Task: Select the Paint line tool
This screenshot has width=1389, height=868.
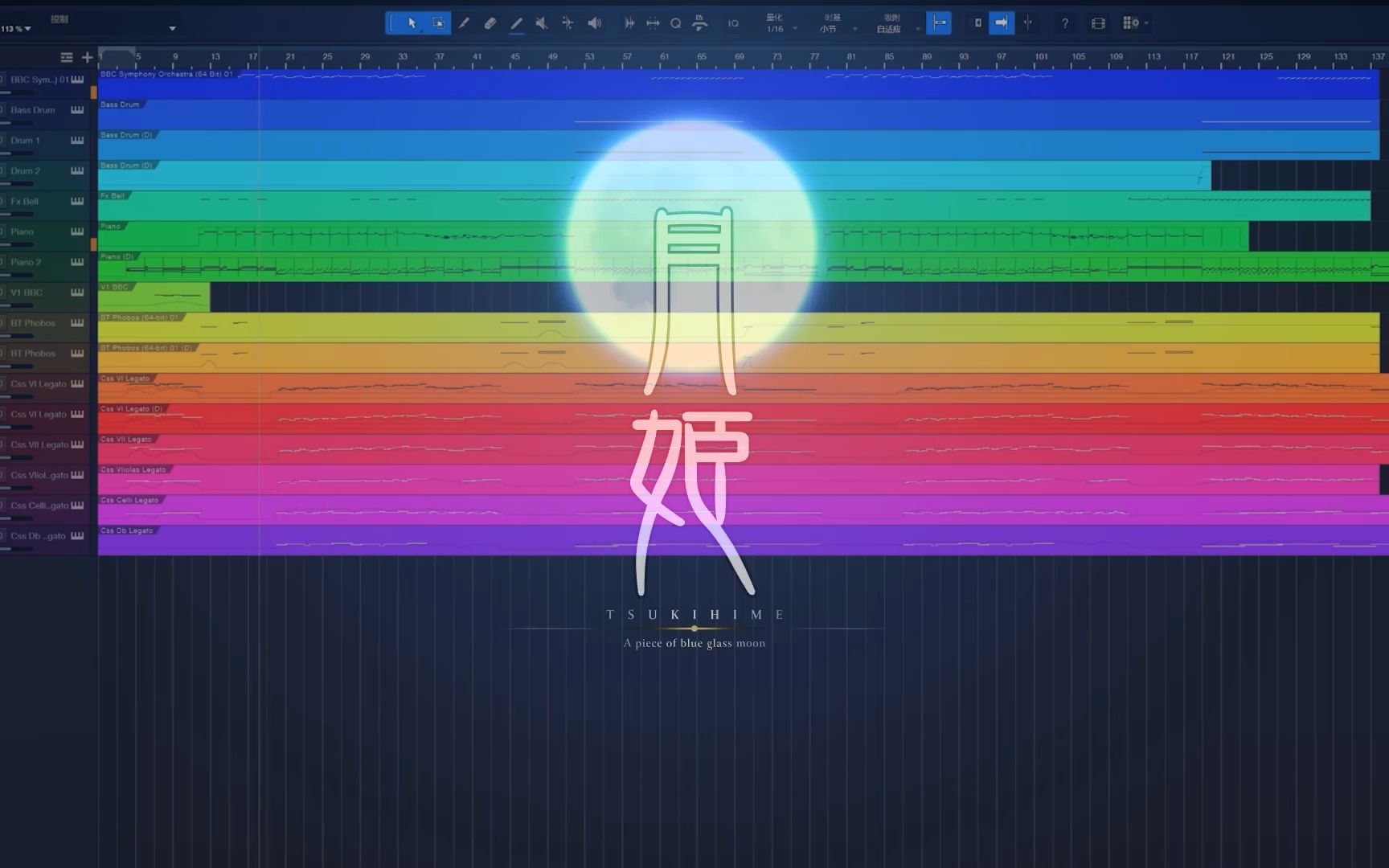Action: 516,24
